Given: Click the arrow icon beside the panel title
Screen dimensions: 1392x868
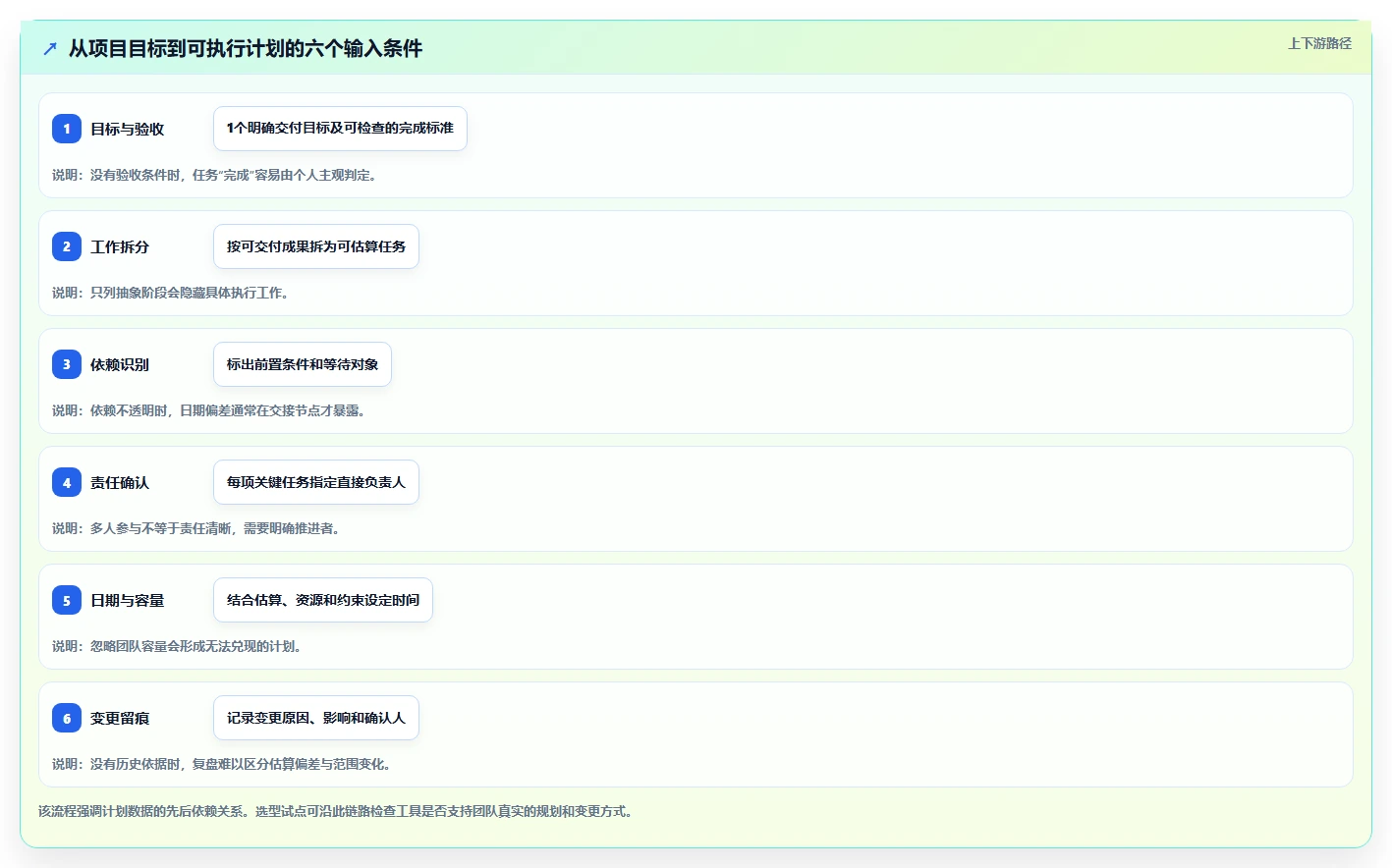Looking at the screenshot, I should [x=50, y=48].
